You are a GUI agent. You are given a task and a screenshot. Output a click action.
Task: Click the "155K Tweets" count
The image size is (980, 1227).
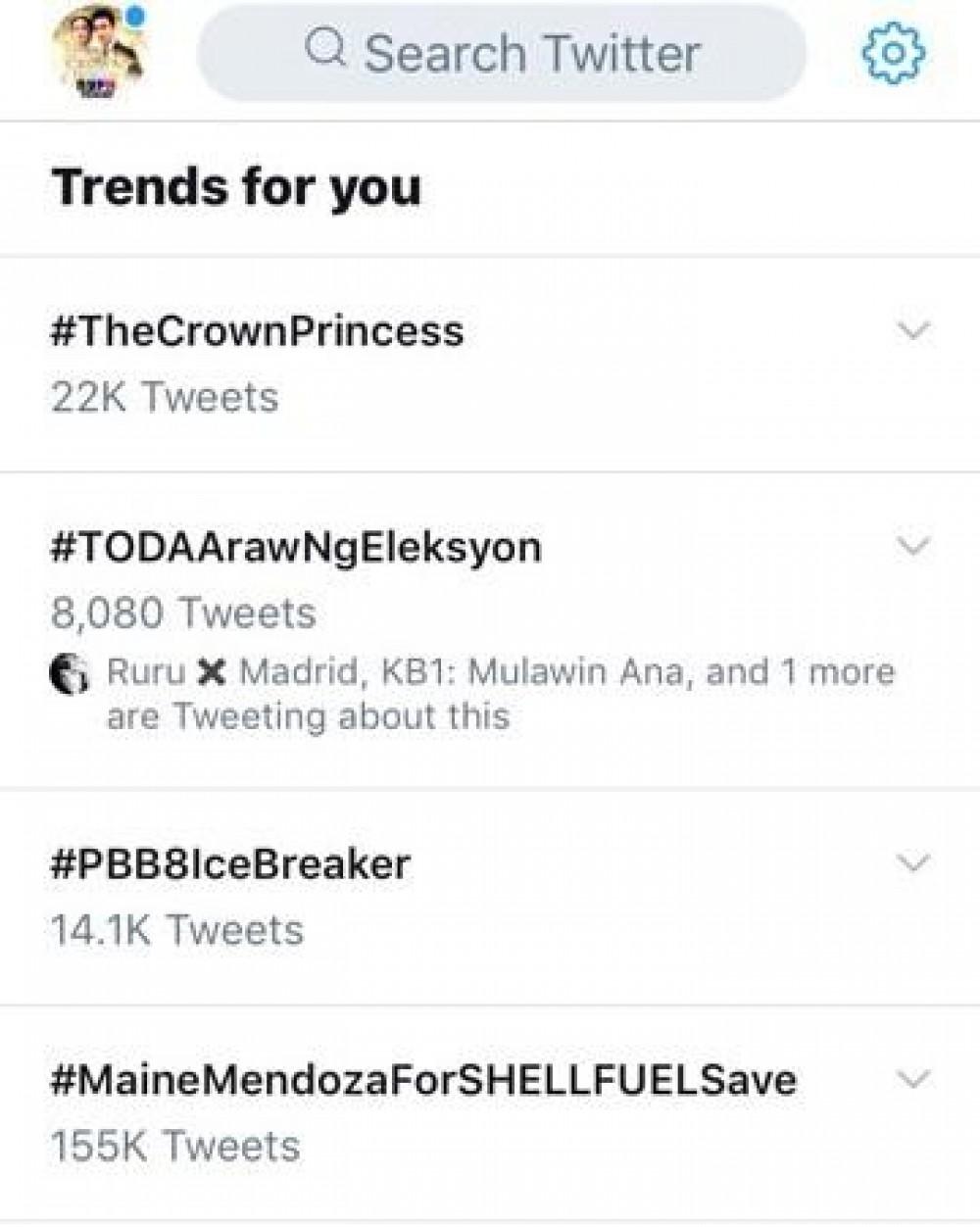click(175, 1146)
